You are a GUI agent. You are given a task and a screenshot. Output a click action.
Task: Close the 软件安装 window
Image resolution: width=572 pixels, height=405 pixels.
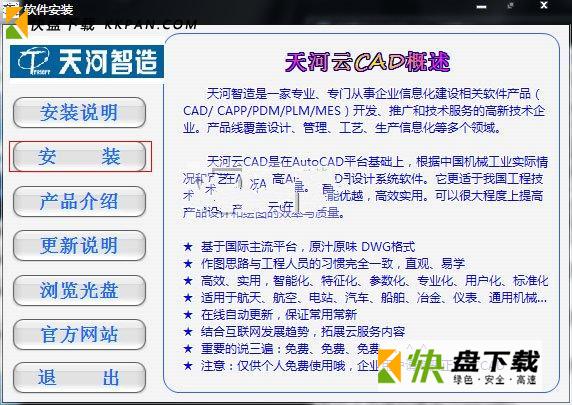544,5
